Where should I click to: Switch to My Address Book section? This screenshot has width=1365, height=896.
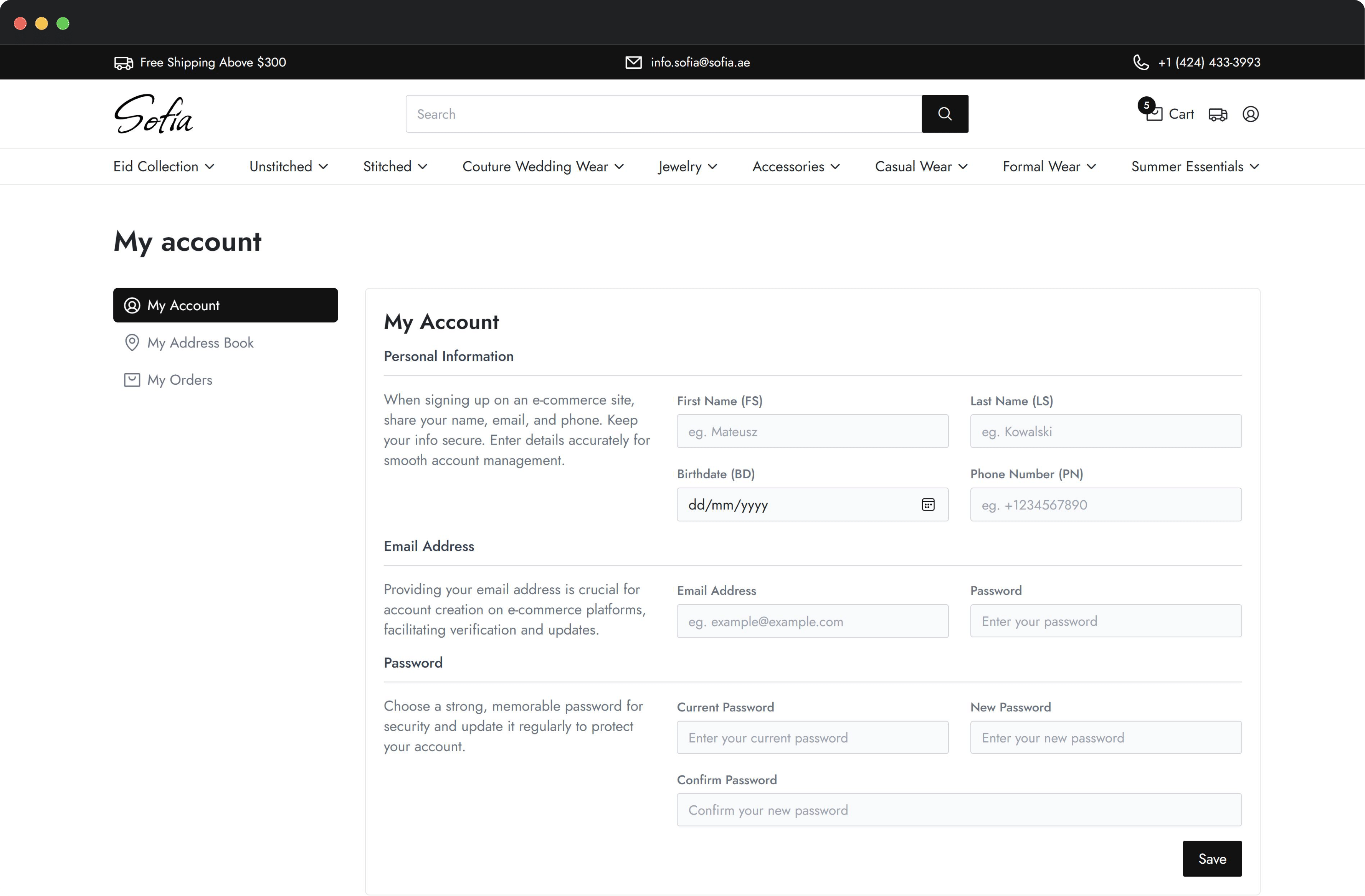pos(200,342)
